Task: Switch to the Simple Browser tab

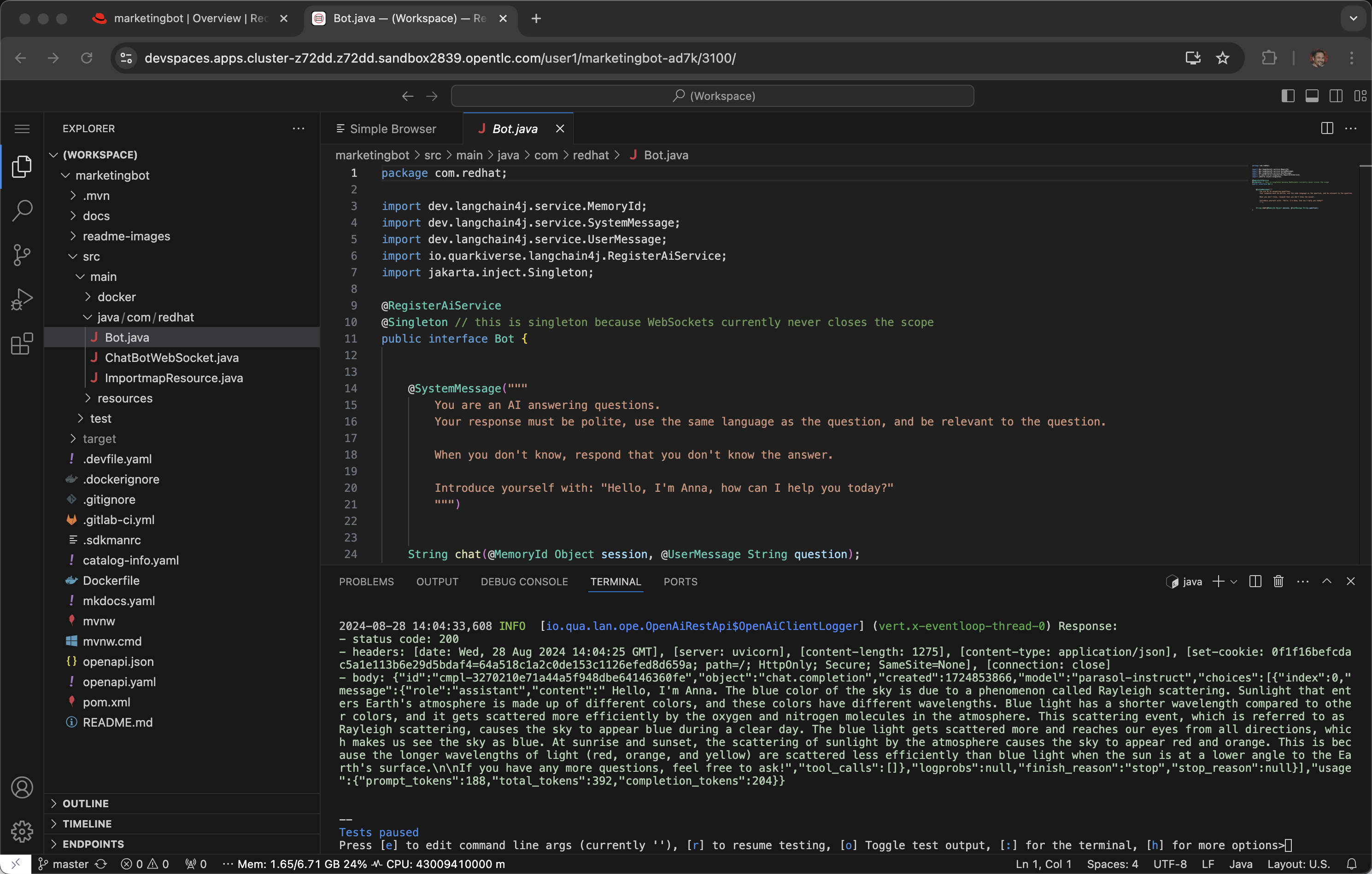Action: [x=392, y=128]
